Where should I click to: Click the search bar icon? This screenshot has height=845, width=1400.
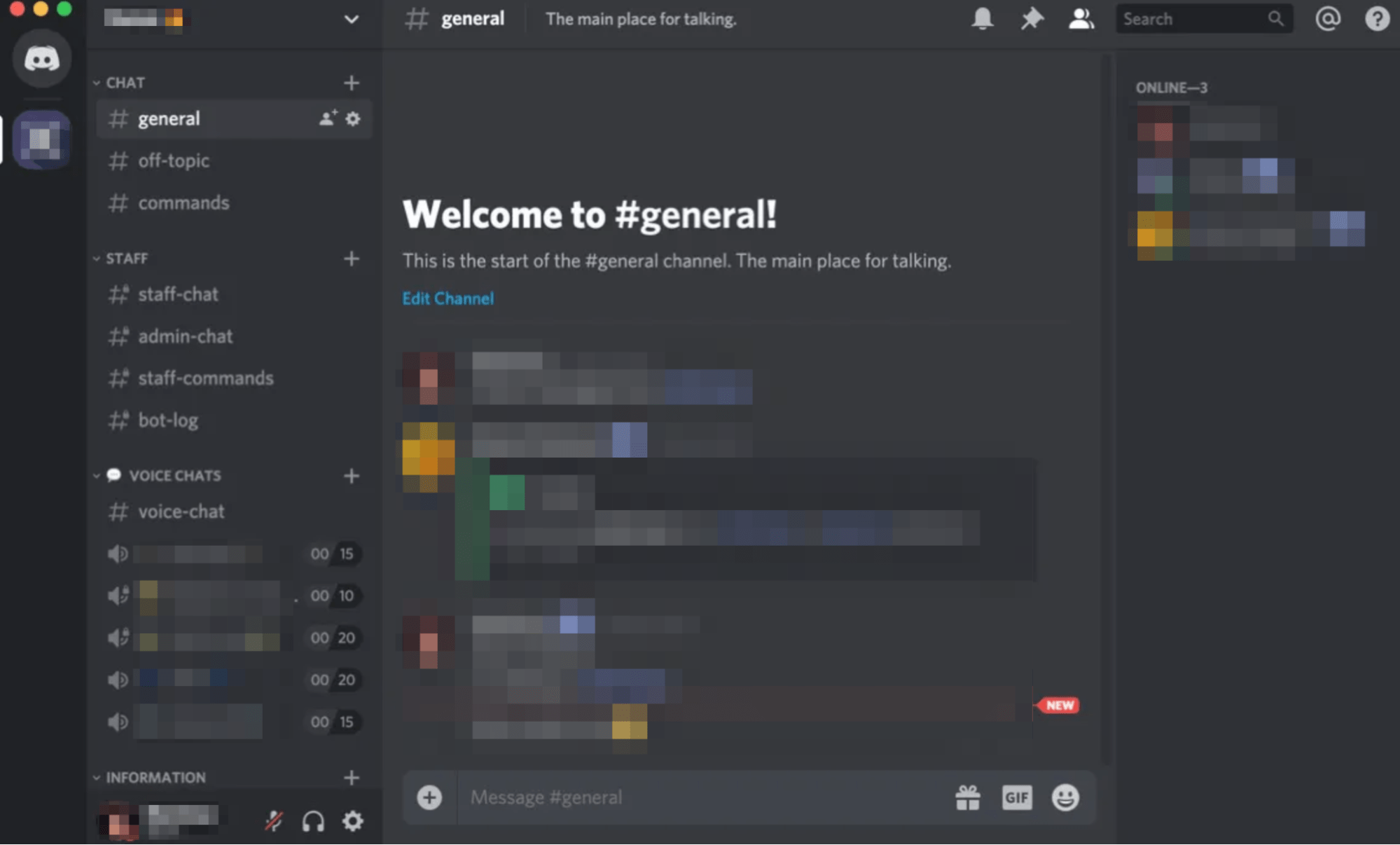(1277, 18)
